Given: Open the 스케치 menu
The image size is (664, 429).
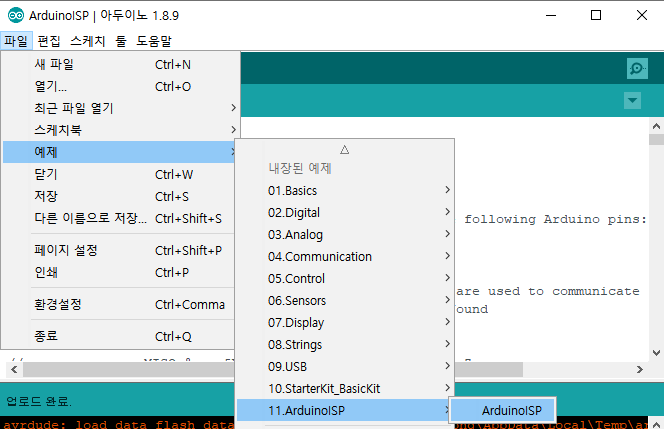Looking at the screenshot, I should click(x=88, y=41).
